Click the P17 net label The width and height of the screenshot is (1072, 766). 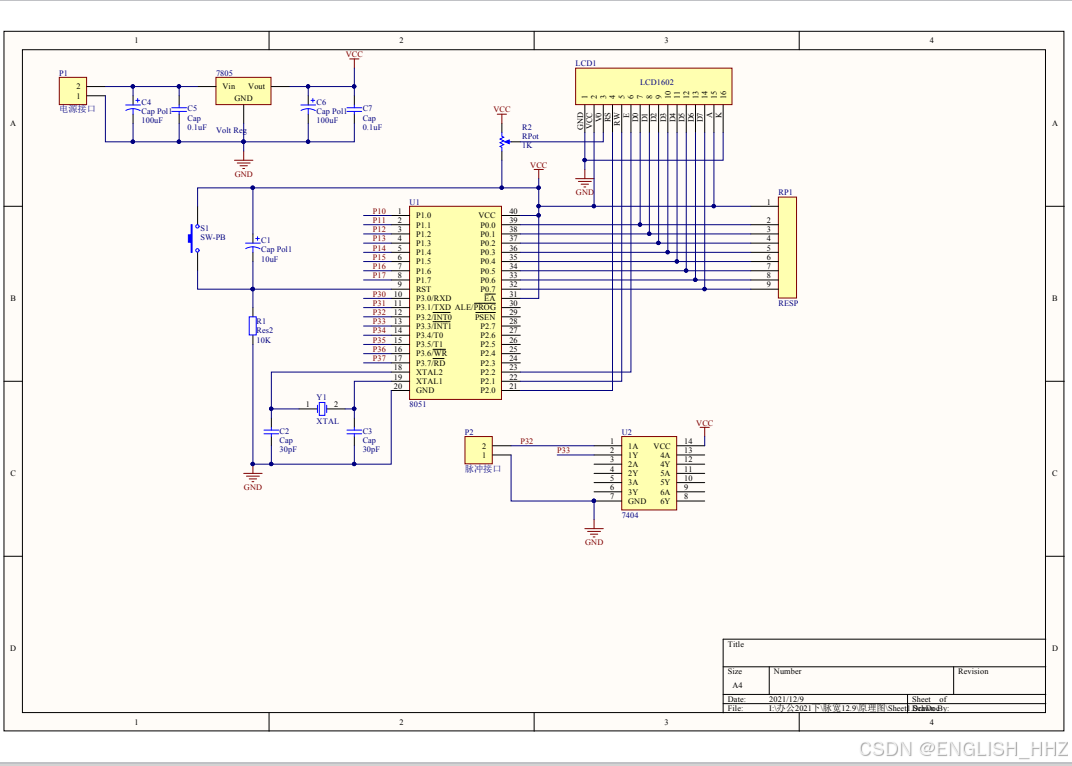tap(379, 275)
